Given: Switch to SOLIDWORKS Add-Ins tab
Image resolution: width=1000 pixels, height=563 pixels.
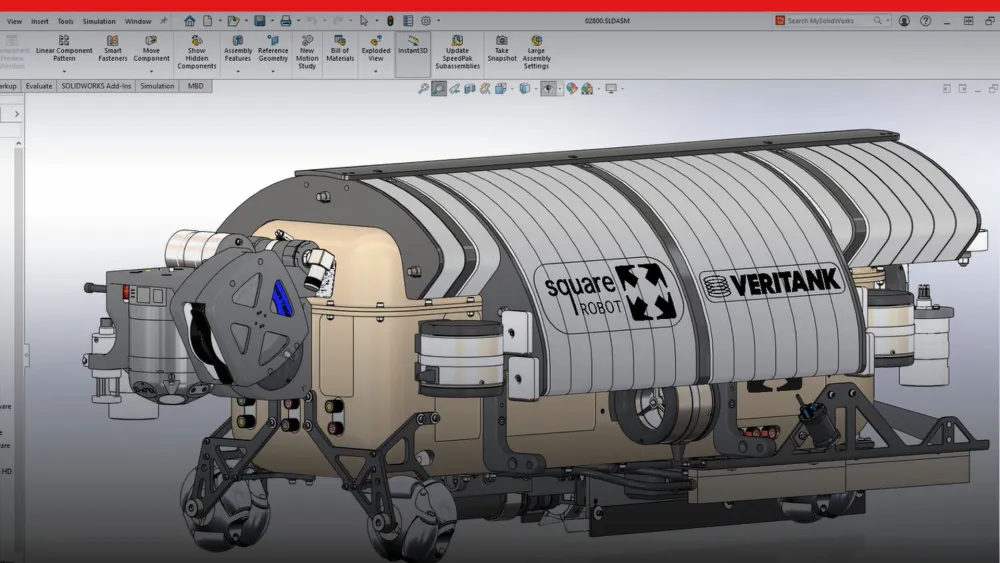Looking at the screenshot, I should click(96, 86).
